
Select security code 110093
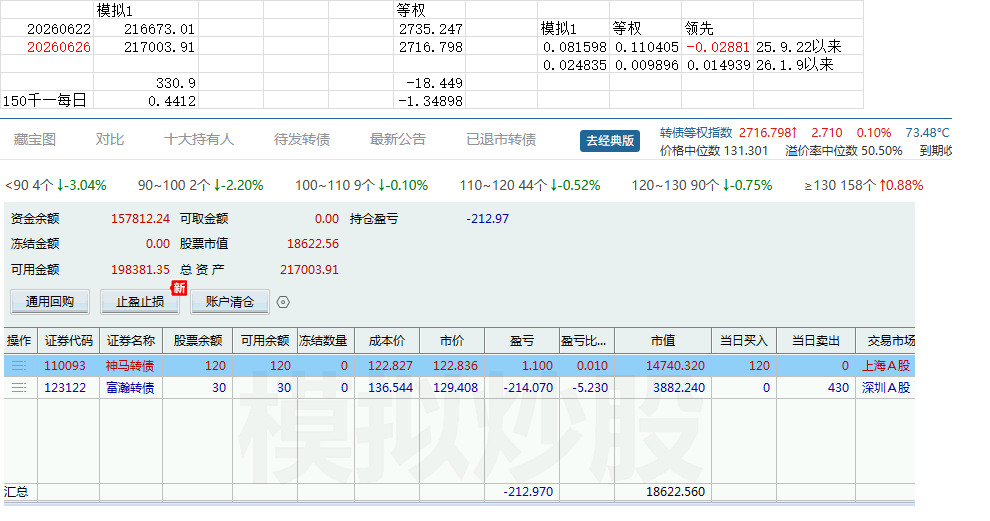64,366
